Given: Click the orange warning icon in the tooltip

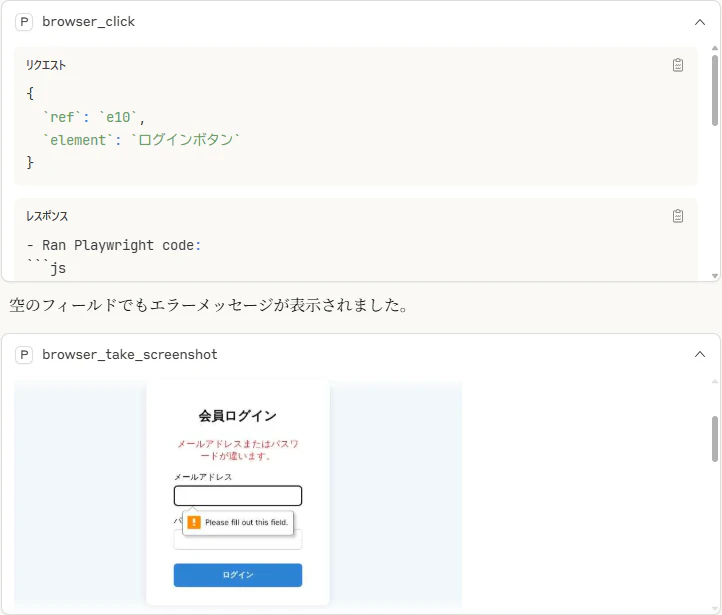Looking at the screenshot, I should point(194,522).
